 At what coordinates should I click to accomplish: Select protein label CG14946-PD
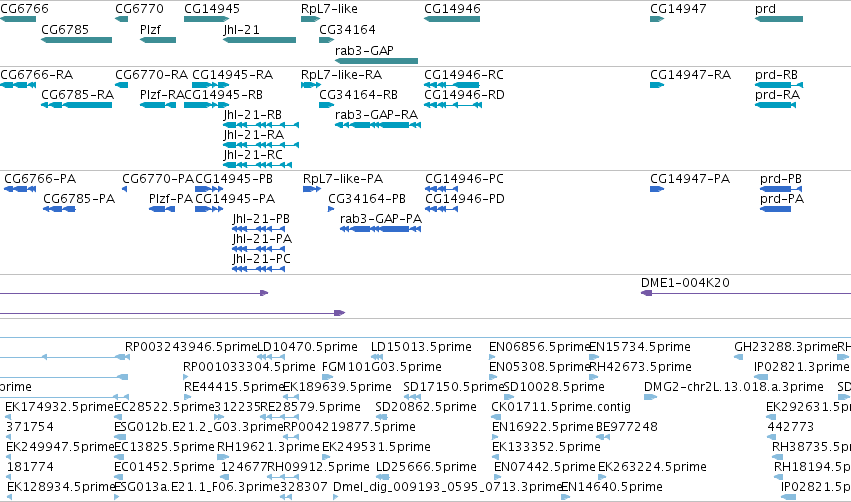point(465,199)
